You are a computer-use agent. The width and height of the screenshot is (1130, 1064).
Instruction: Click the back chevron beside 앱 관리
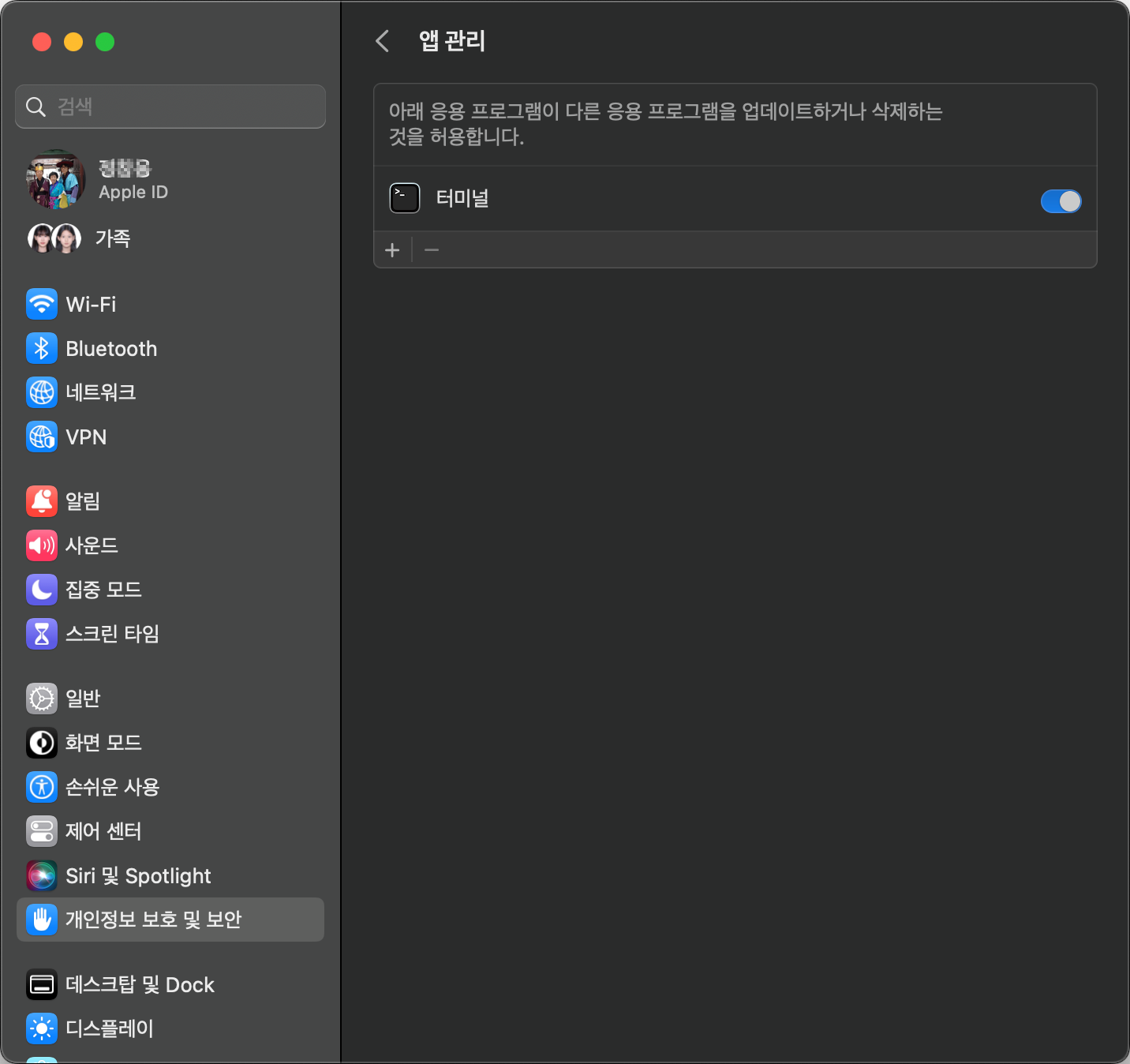[383, 41]
